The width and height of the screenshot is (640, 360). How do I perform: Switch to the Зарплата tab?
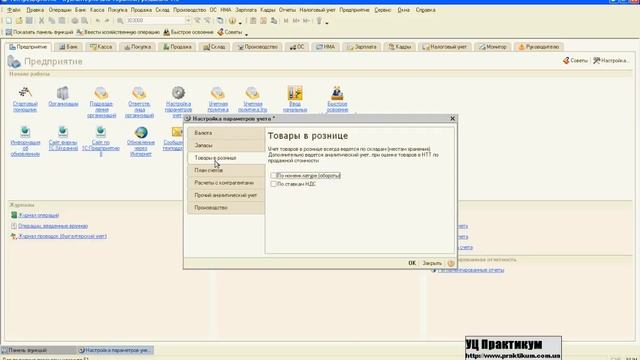coord(362,47)
